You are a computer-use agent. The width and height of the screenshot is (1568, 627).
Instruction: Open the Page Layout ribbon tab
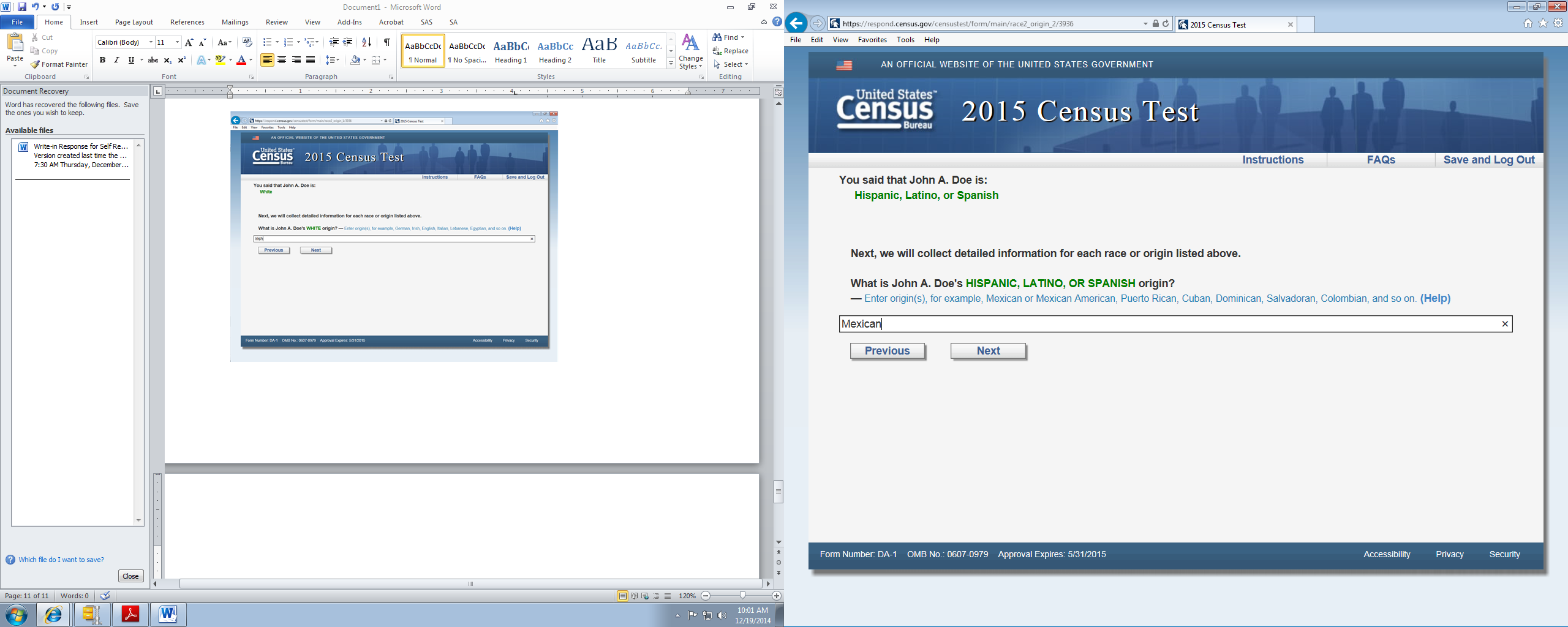134,22
